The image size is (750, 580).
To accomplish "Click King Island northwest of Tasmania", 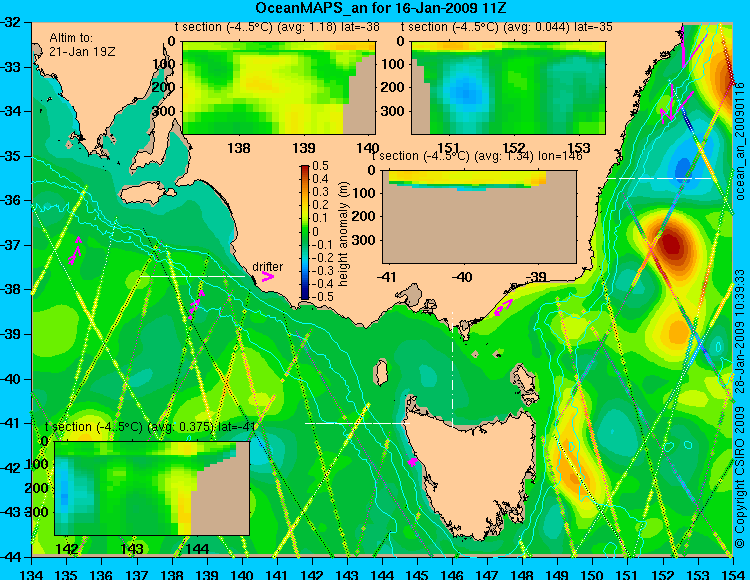I will coord(381,372).
